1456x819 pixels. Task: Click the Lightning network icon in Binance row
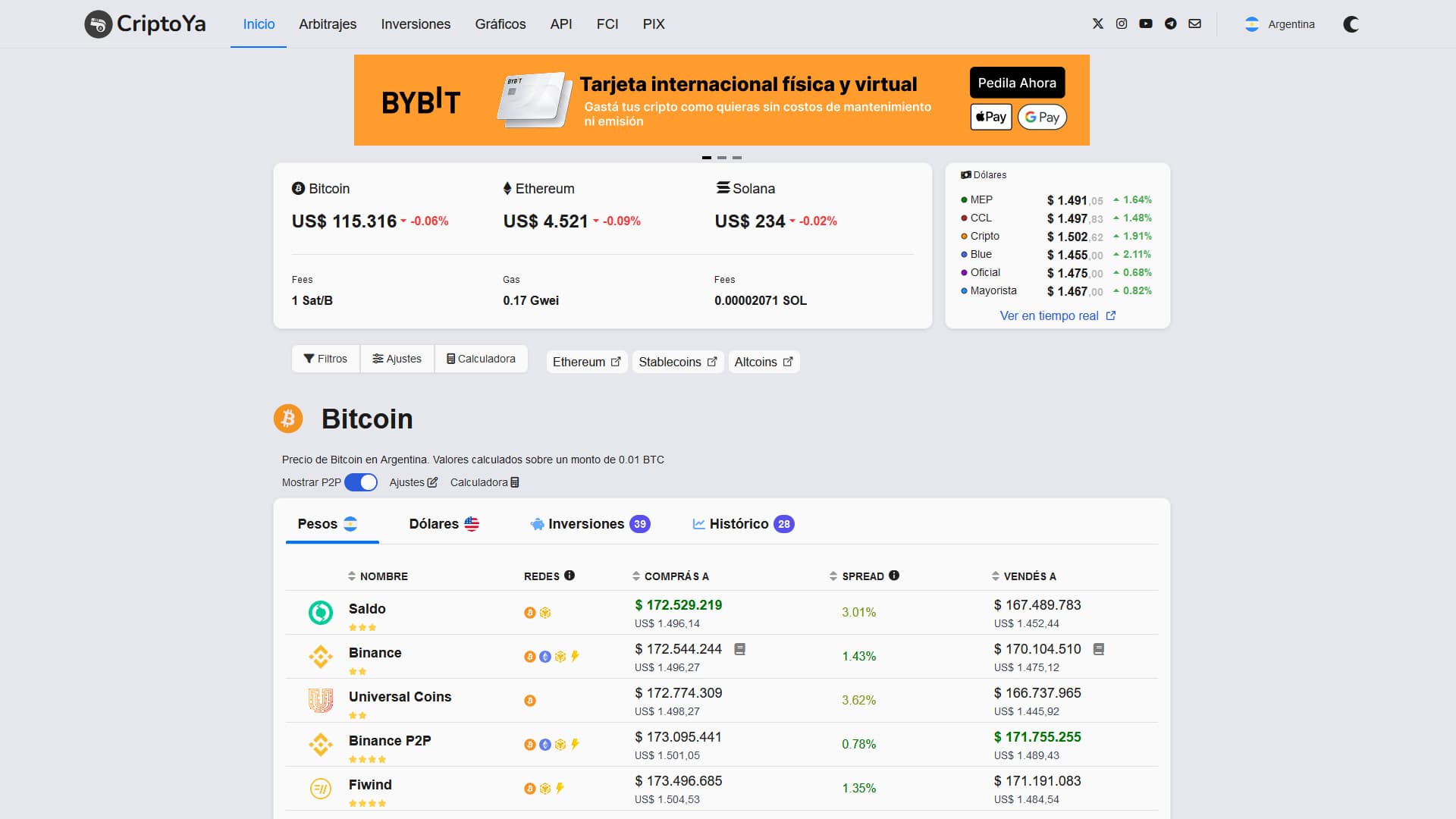click(x=574, y=657)
